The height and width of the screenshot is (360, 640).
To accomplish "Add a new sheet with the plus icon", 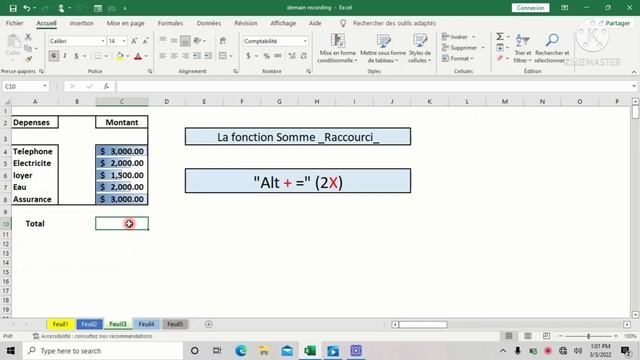I will coord(209,324).
